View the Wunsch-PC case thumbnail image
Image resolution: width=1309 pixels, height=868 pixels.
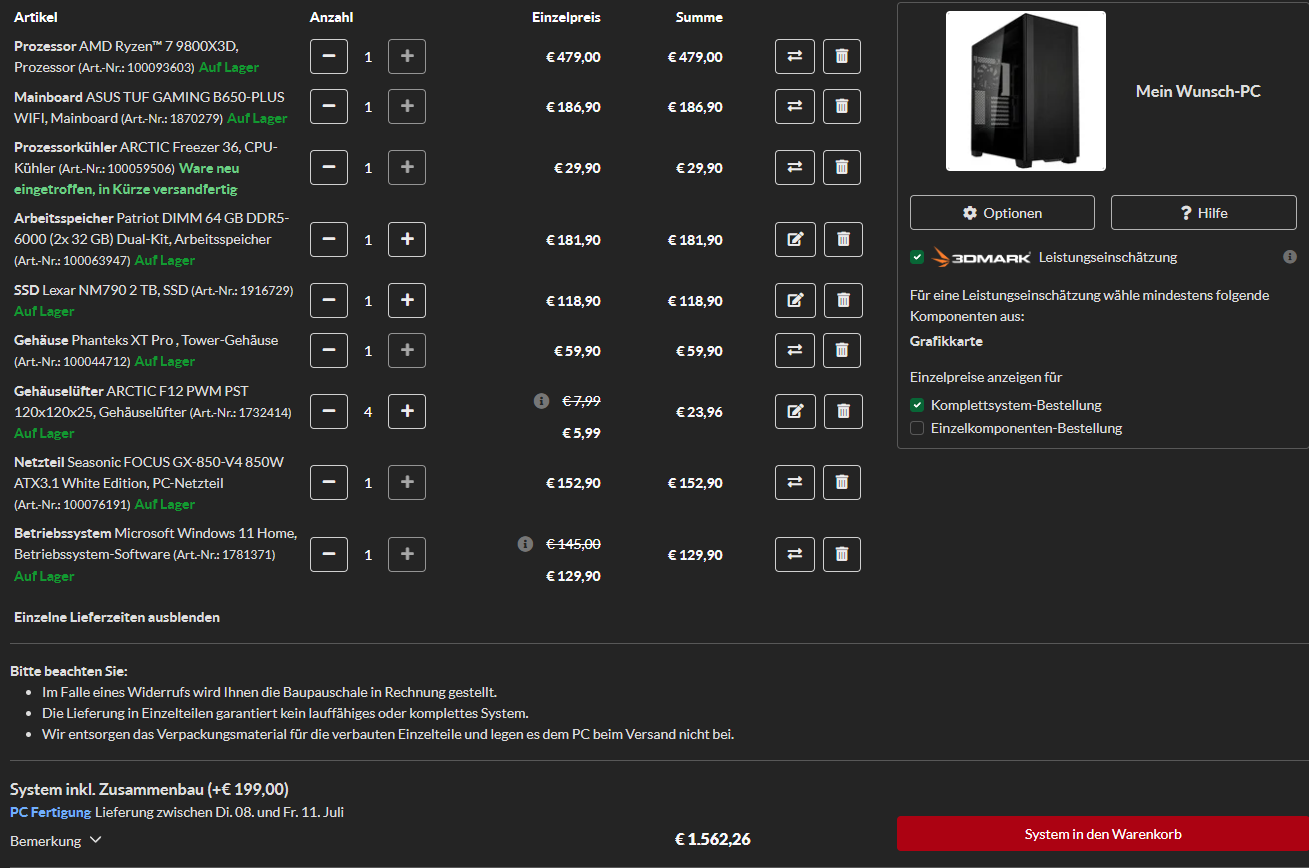(1026, 91)
